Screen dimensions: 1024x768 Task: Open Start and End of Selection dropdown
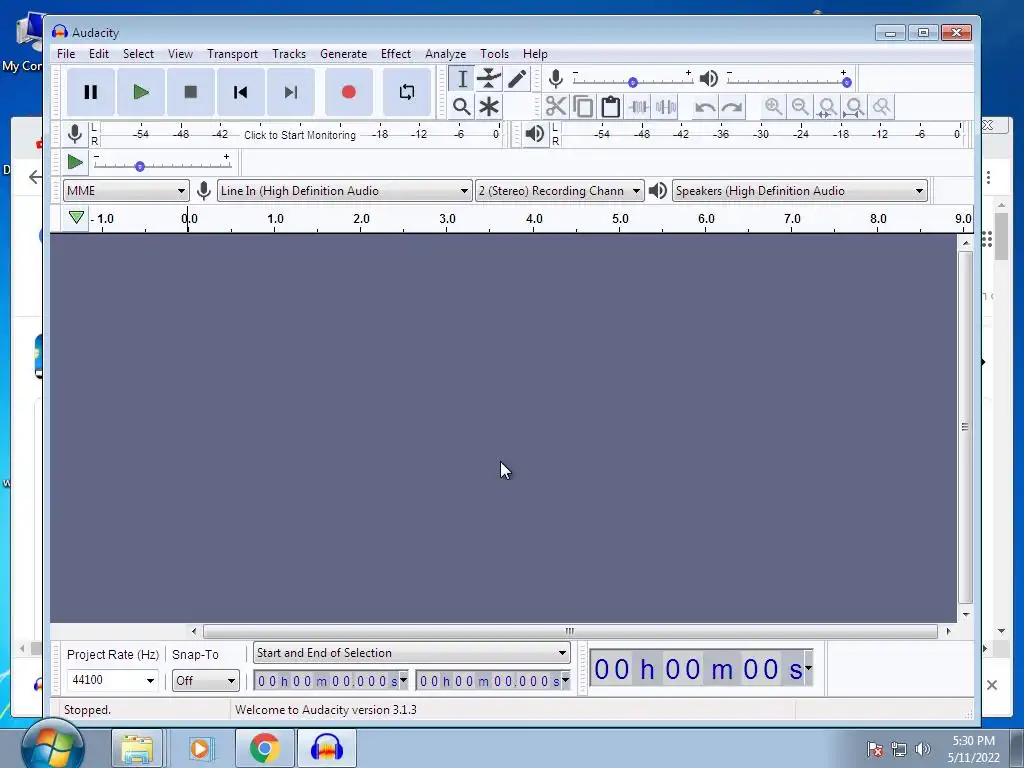(x=411, y=653)
